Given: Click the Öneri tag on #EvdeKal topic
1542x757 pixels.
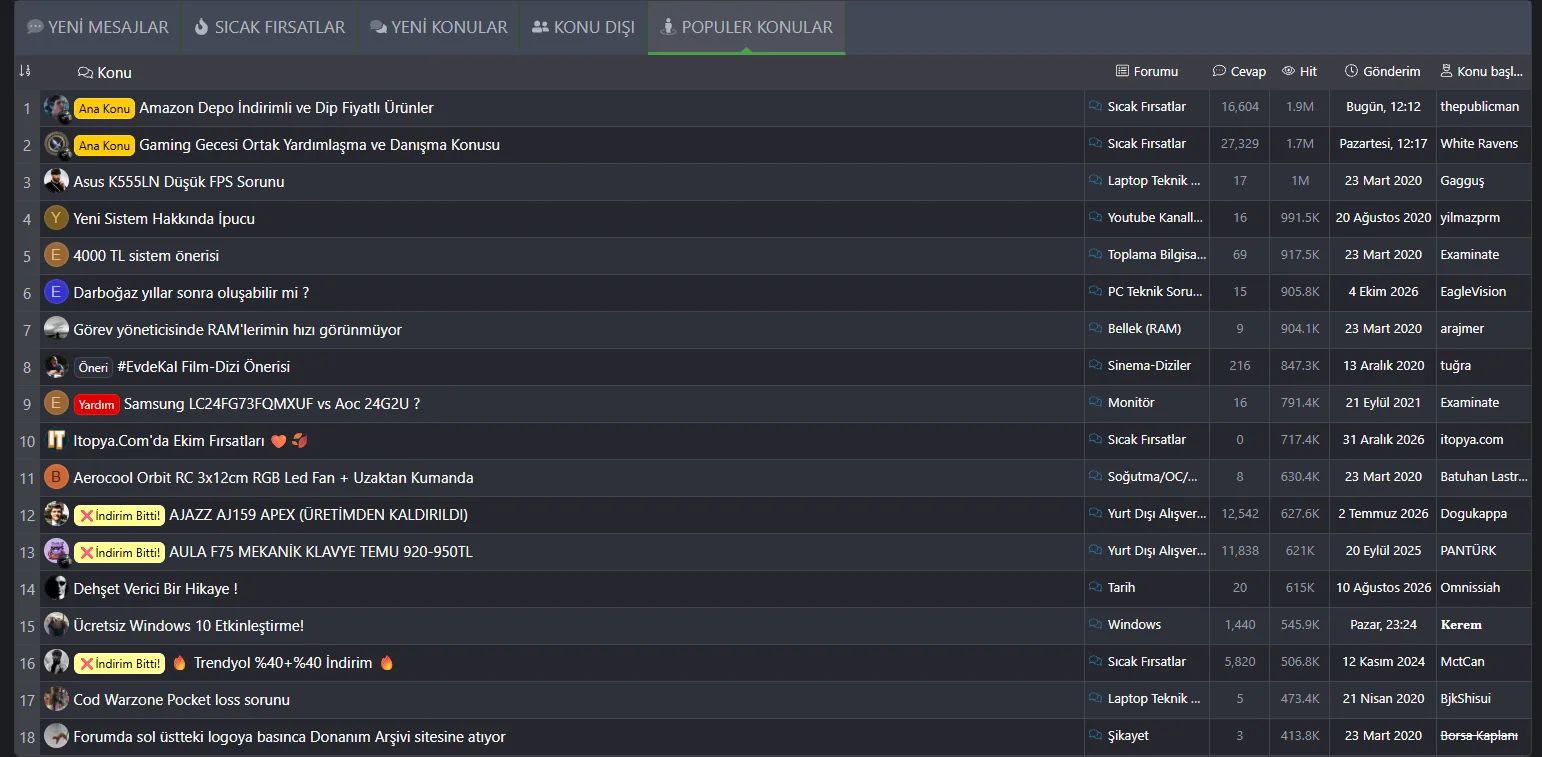Looking at the screenshot, I should pos(93,367).
